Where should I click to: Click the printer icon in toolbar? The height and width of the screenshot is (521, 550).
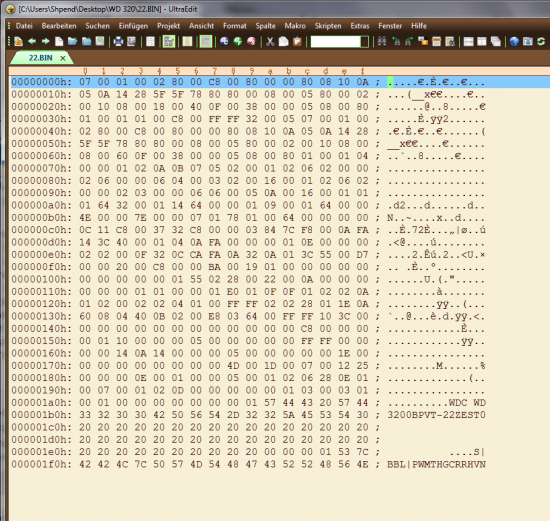coord(118,41)
